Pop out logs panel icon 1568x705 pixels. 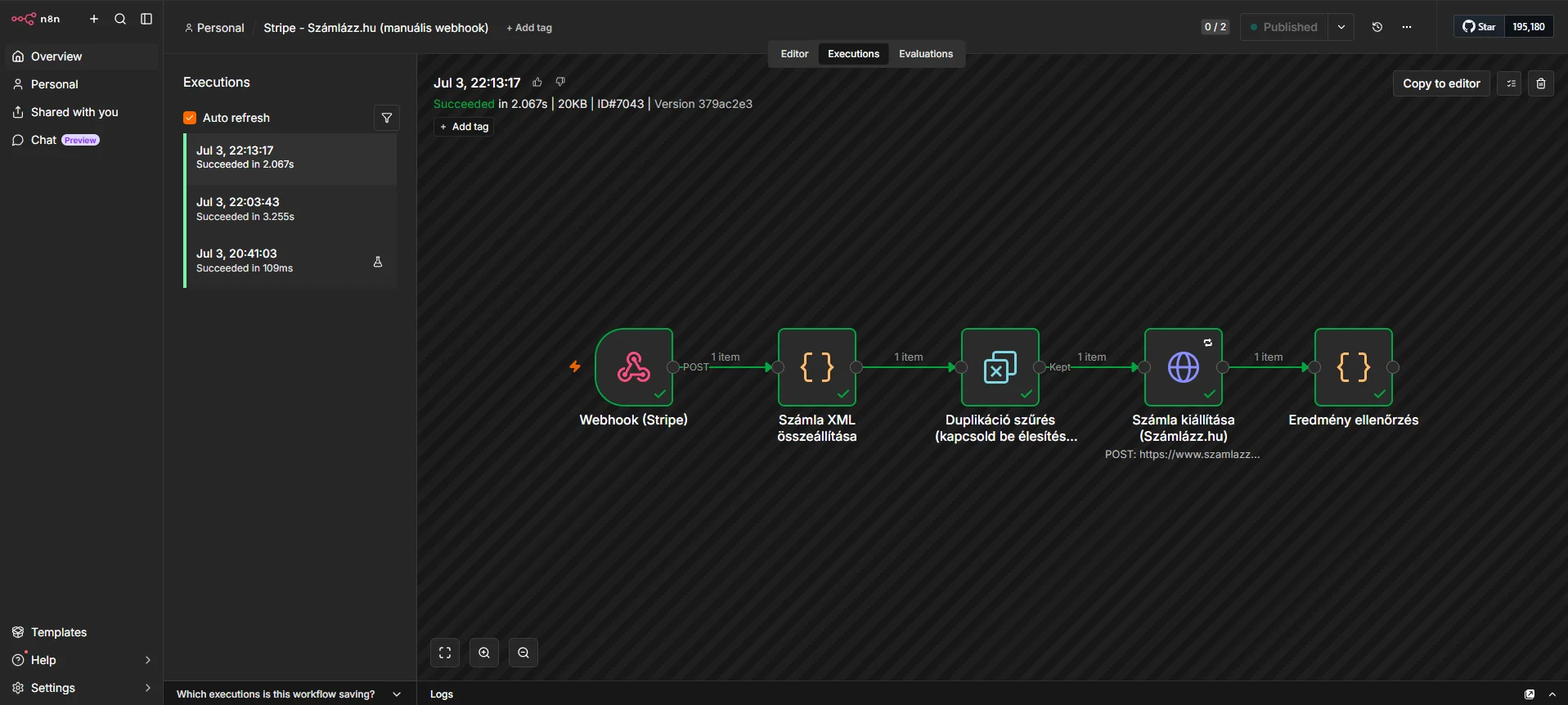coord(1530,694)
